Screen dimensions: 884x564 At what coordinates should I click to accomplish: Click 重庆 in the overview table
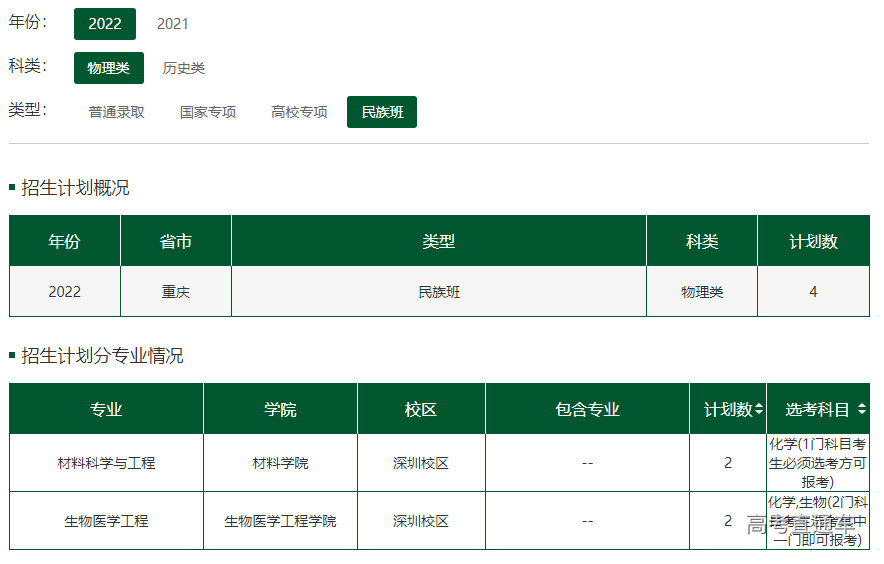(x=176, y=292)
